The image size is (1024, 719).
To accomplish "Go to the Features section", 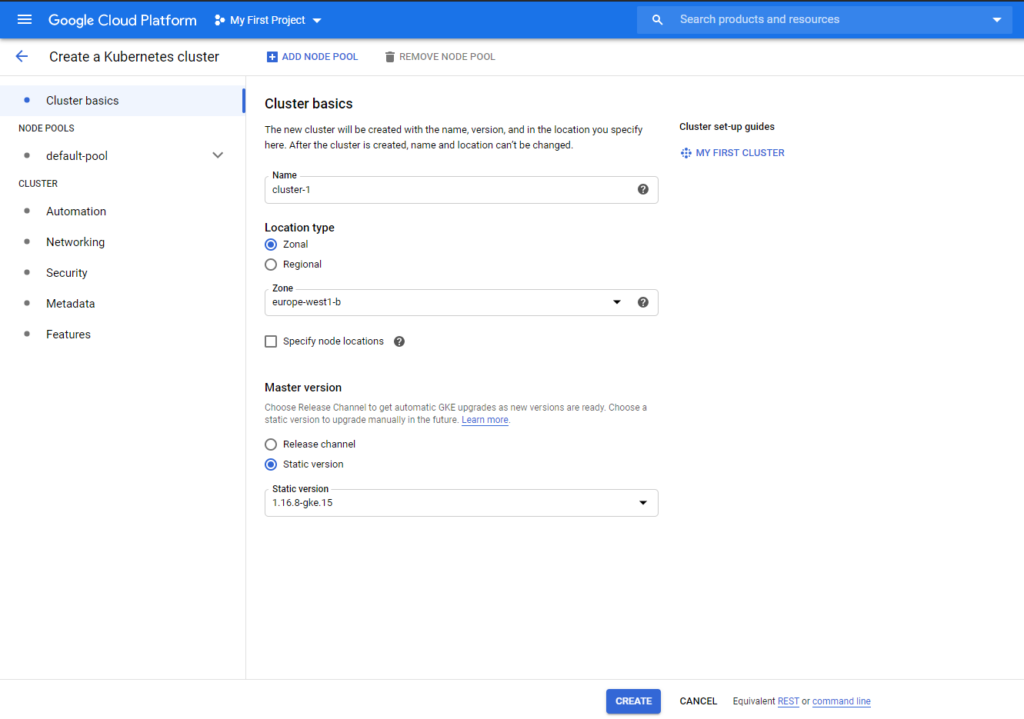I will [x=68, y=334].
